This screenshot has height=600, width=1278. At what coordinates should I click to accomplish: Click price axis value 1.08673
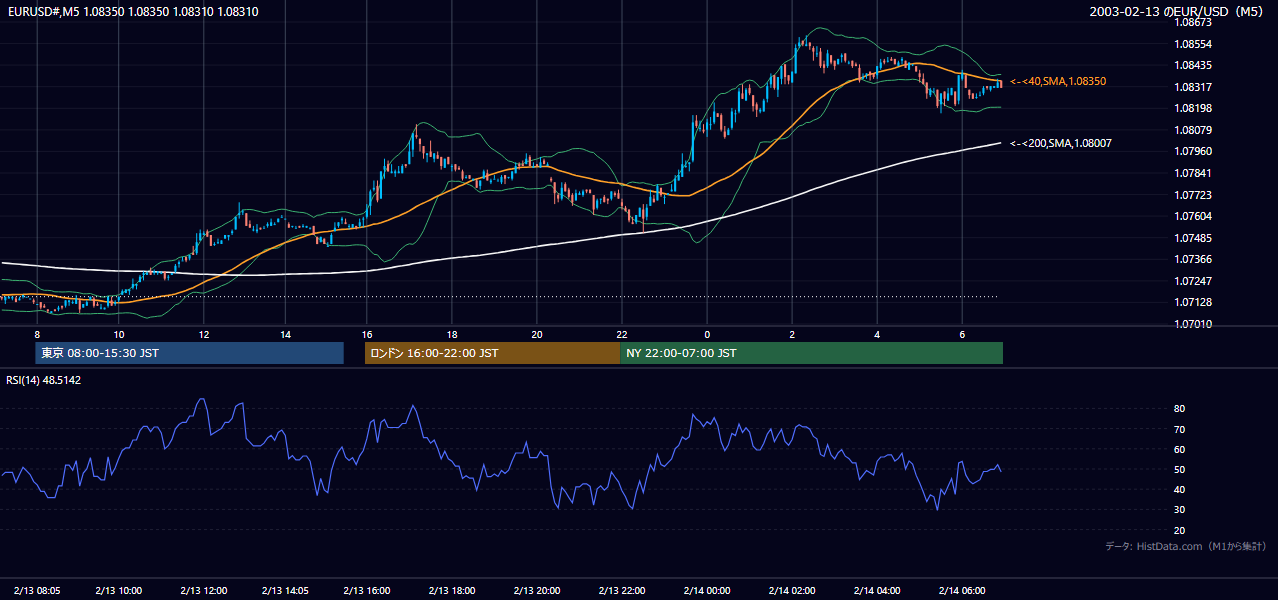click(1192, 22)
